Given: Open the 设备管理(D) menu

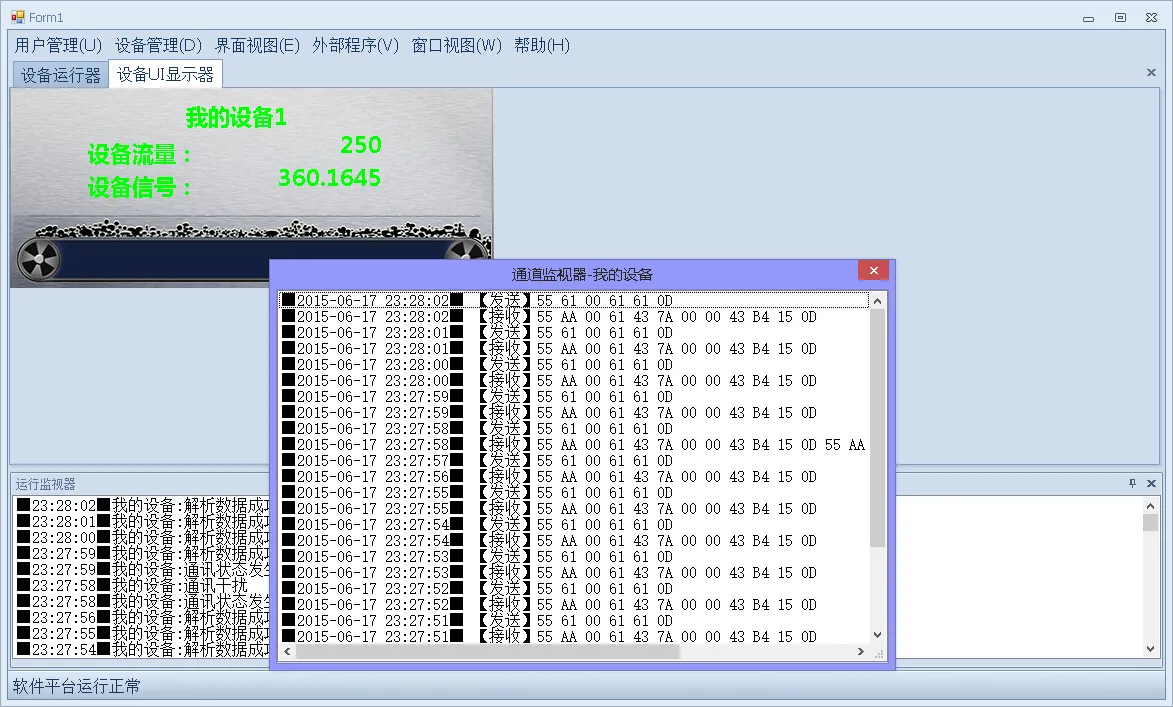Looking at the screenshot, I should [x=158, y=45].
